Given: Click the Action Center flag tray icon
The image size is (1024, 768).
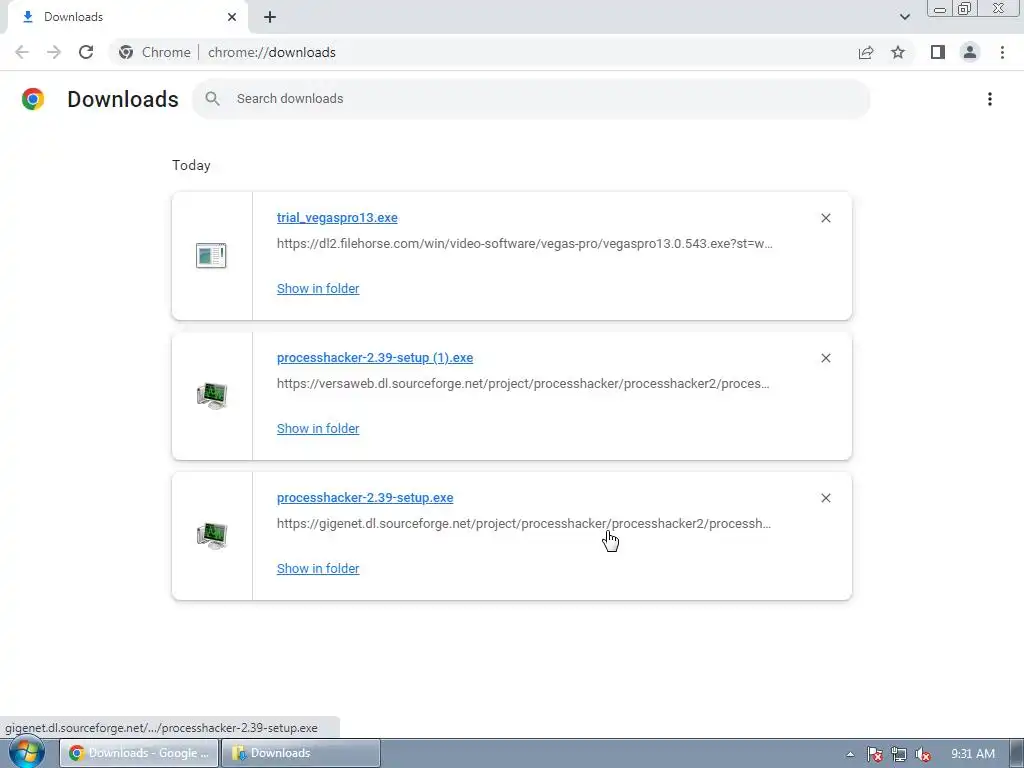Looking at the screenshot, I should pyautogui.click(x=874, y=754).
